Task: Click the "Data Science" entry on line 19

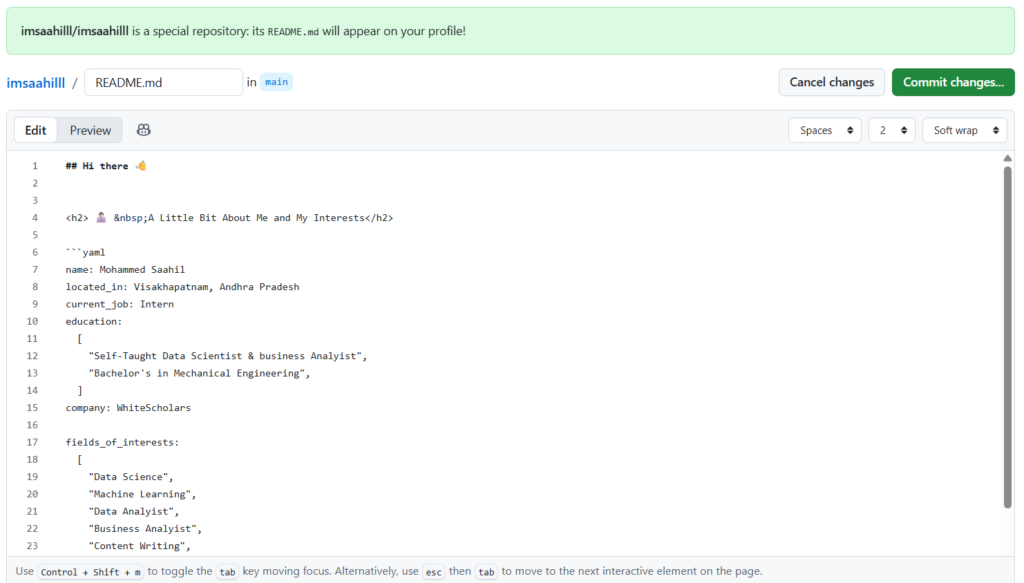Action: point(131,477)
